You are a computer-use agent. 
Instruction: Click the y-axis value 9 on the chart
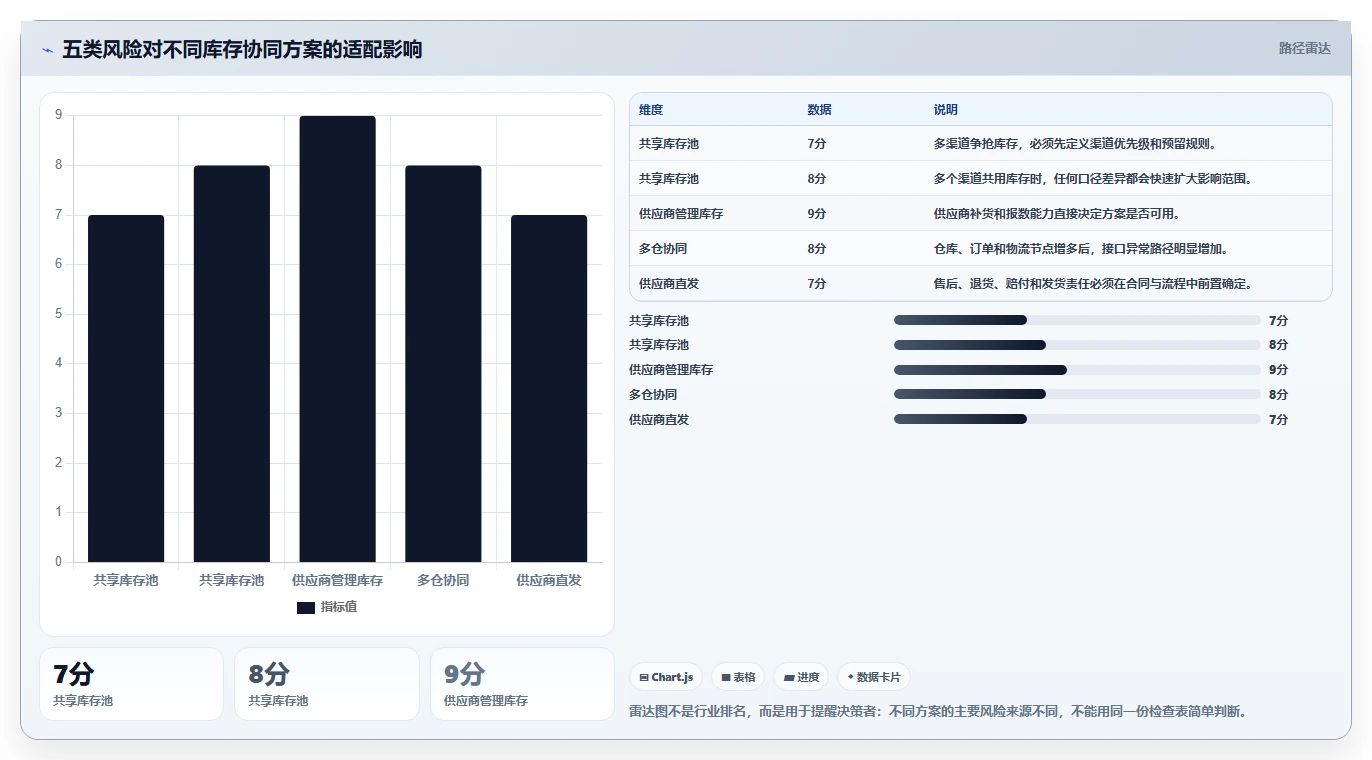point(59,115)
